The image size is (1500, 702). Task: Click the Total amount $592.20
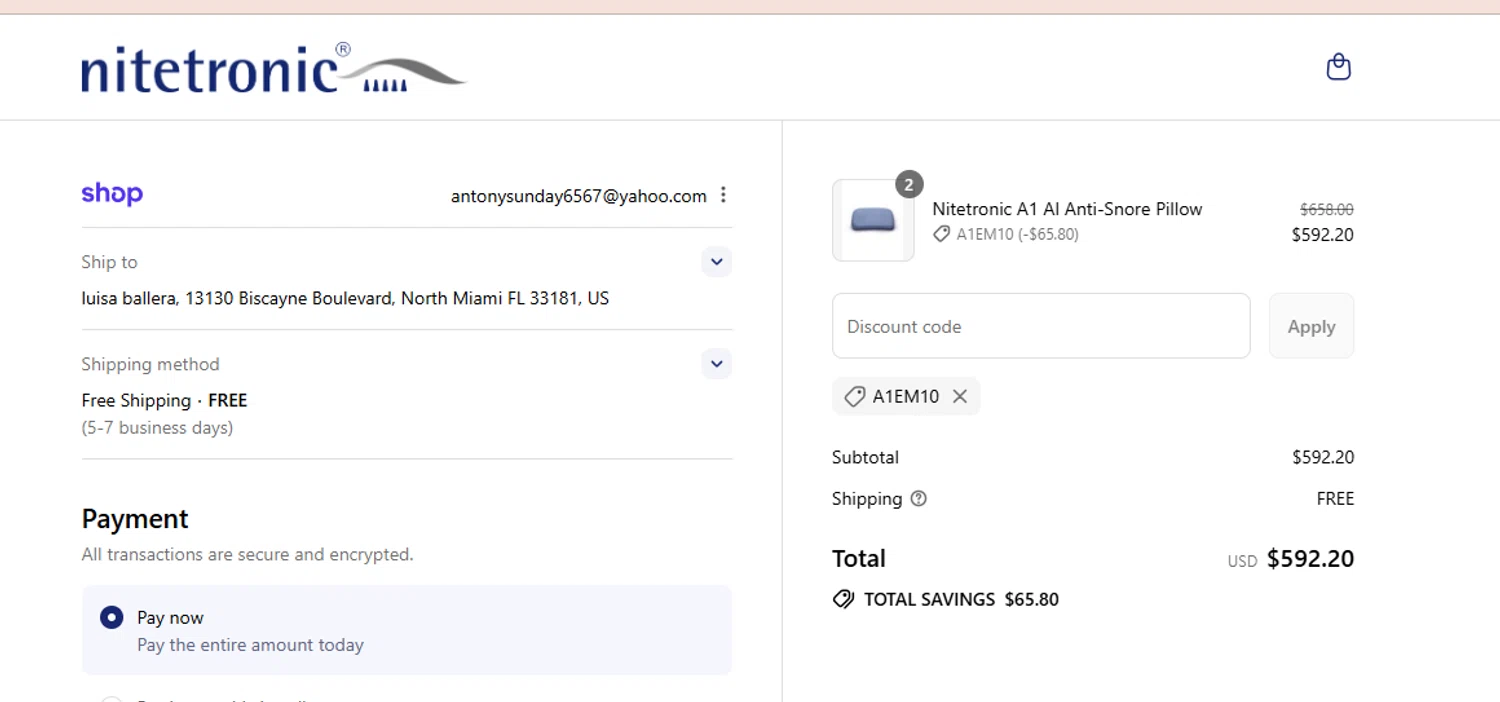1310,558
